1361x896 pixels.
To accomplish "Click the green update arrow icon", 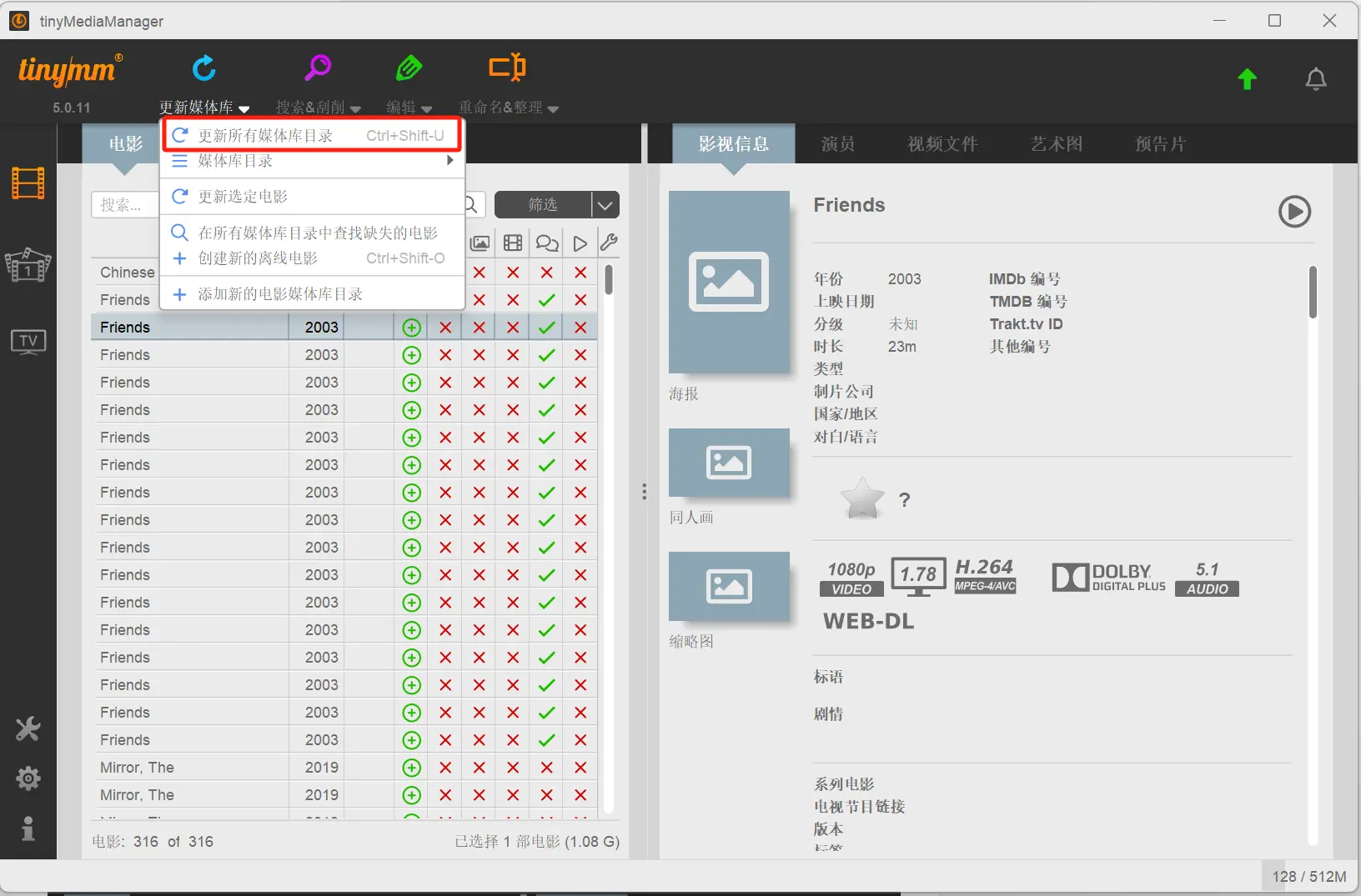I will [1248, 79].
